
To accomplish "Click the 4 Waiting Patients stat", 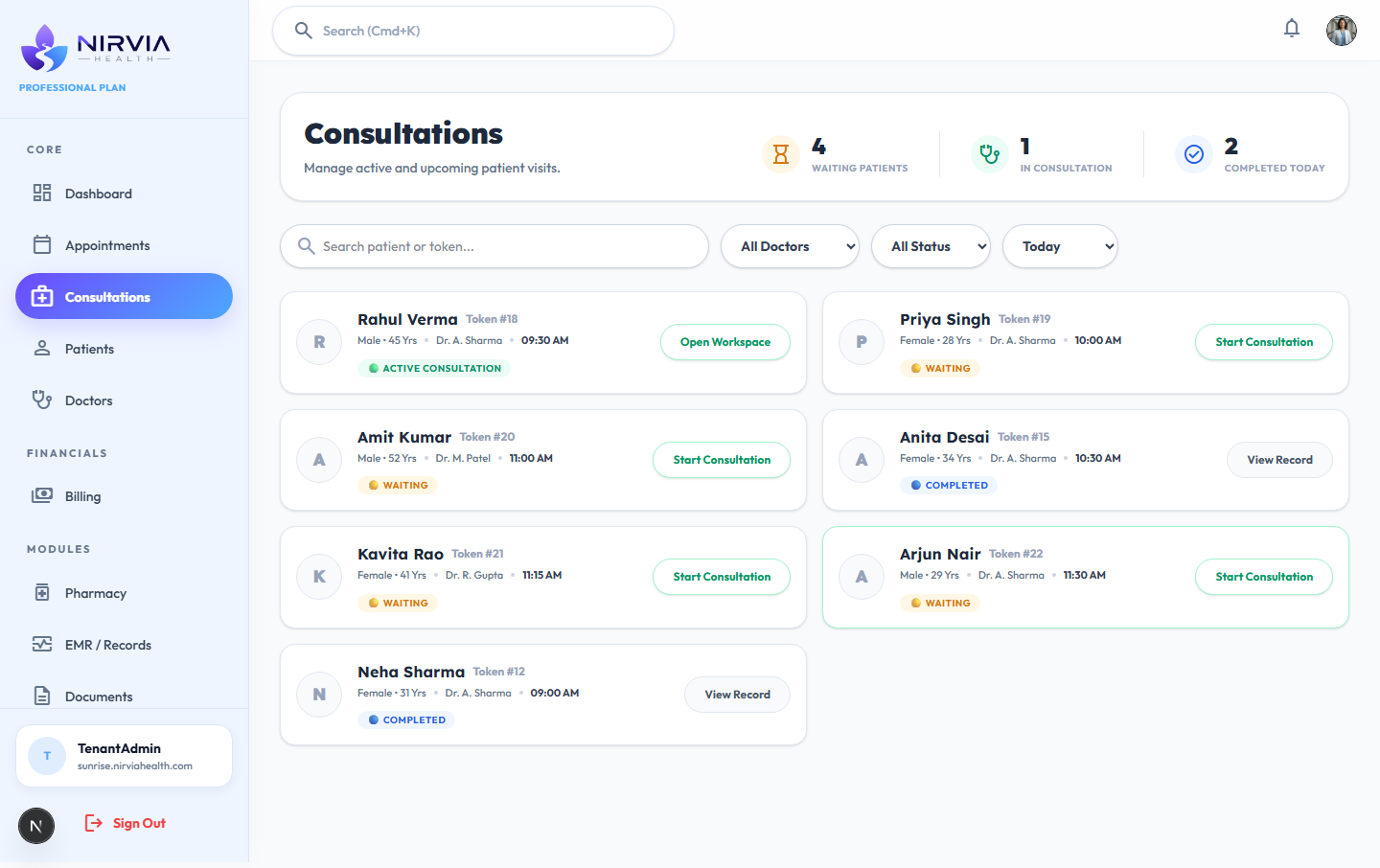I will [x=835, y=154].
